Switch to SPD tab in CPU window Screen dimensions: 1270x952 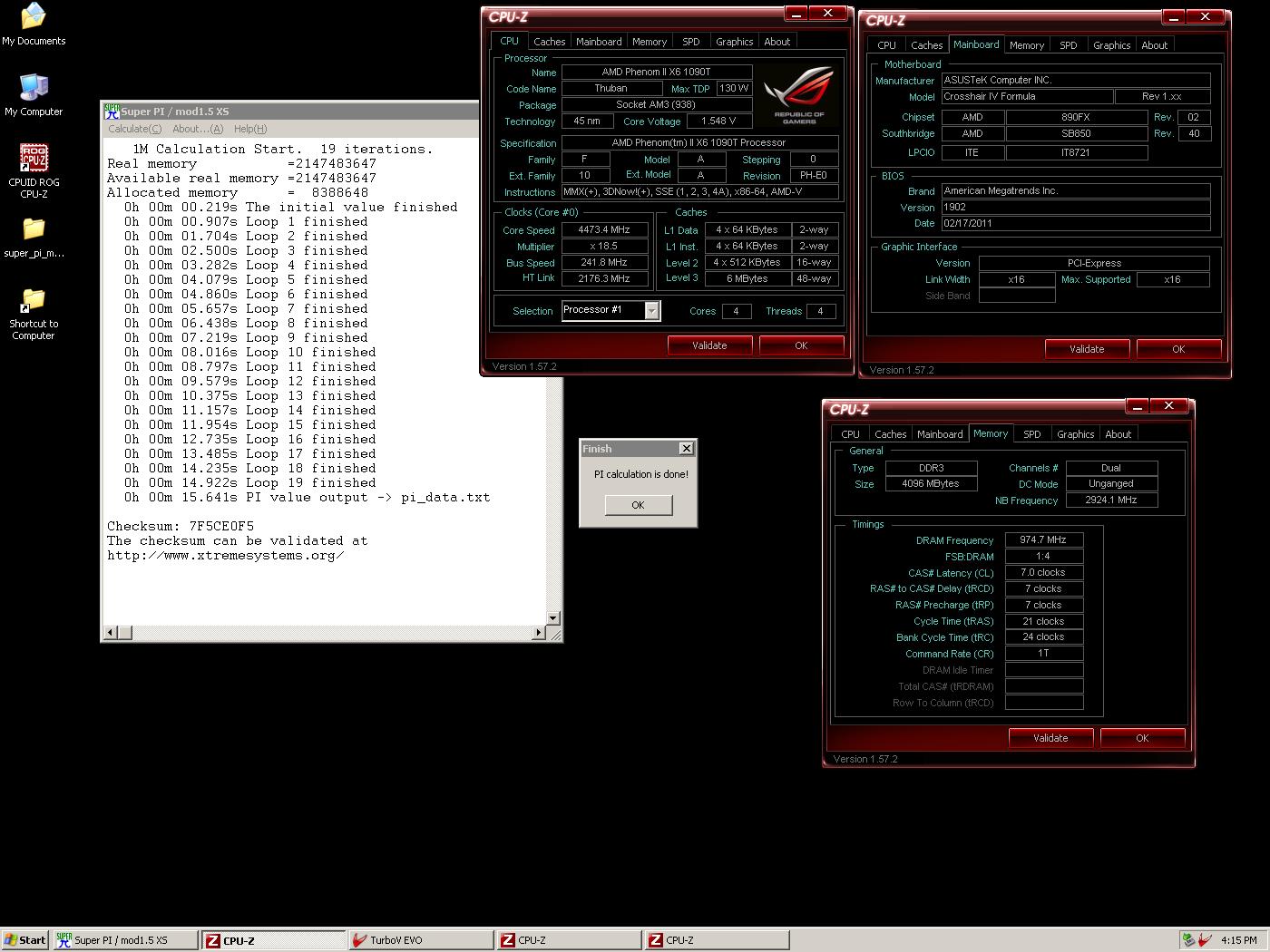tap(691, 42)
